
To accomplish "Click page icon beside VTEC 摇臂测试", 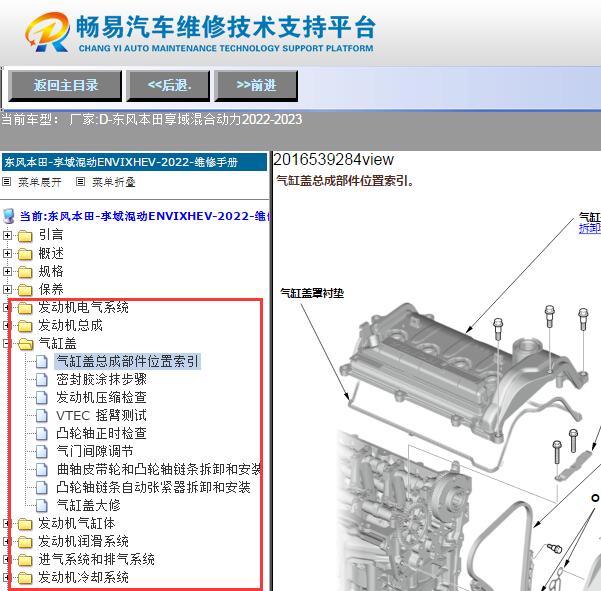I will [x=42, y=415].
